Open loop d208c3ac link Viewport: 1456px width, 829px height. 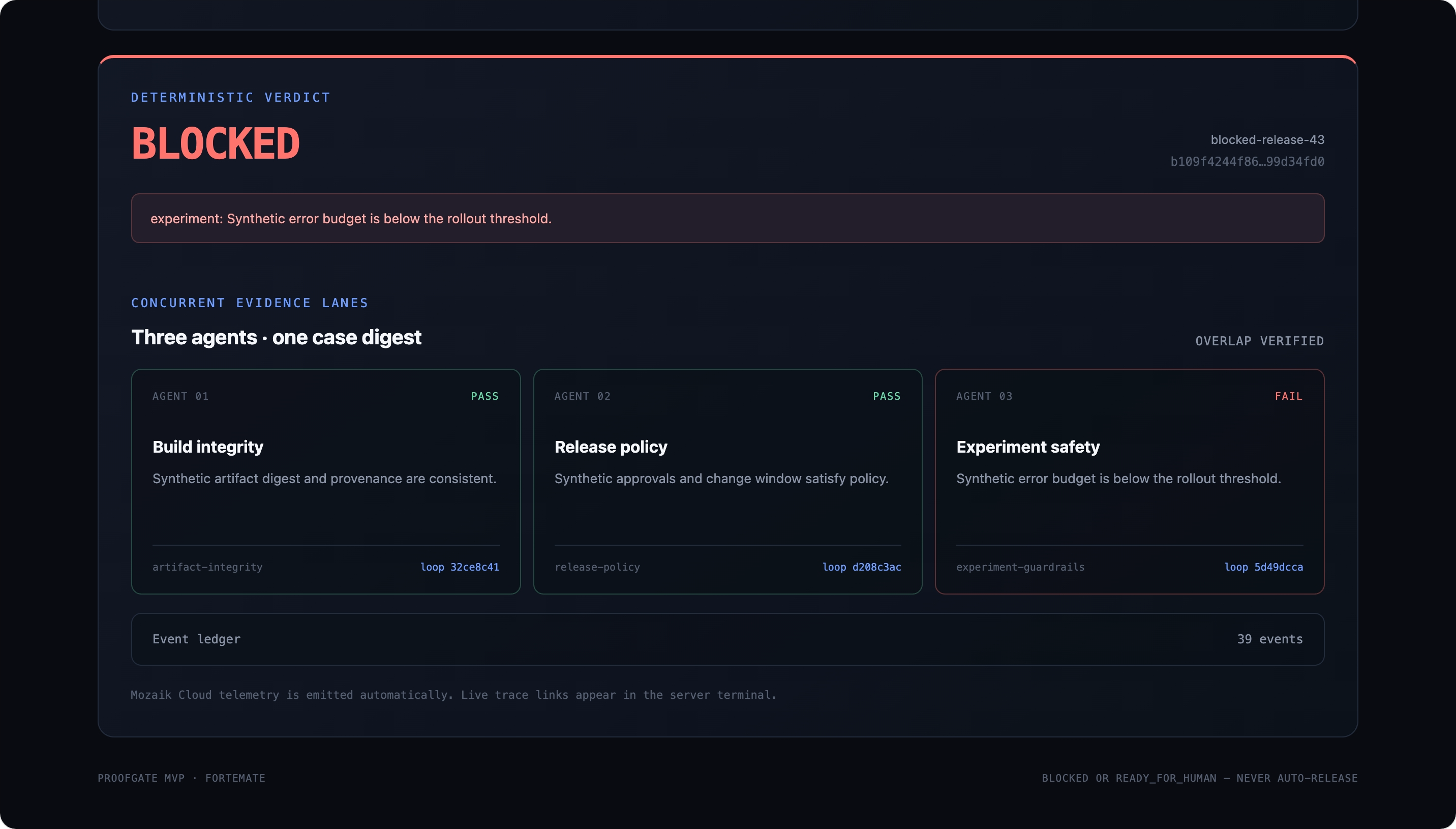pyautogui.click(x=861, y=567)
